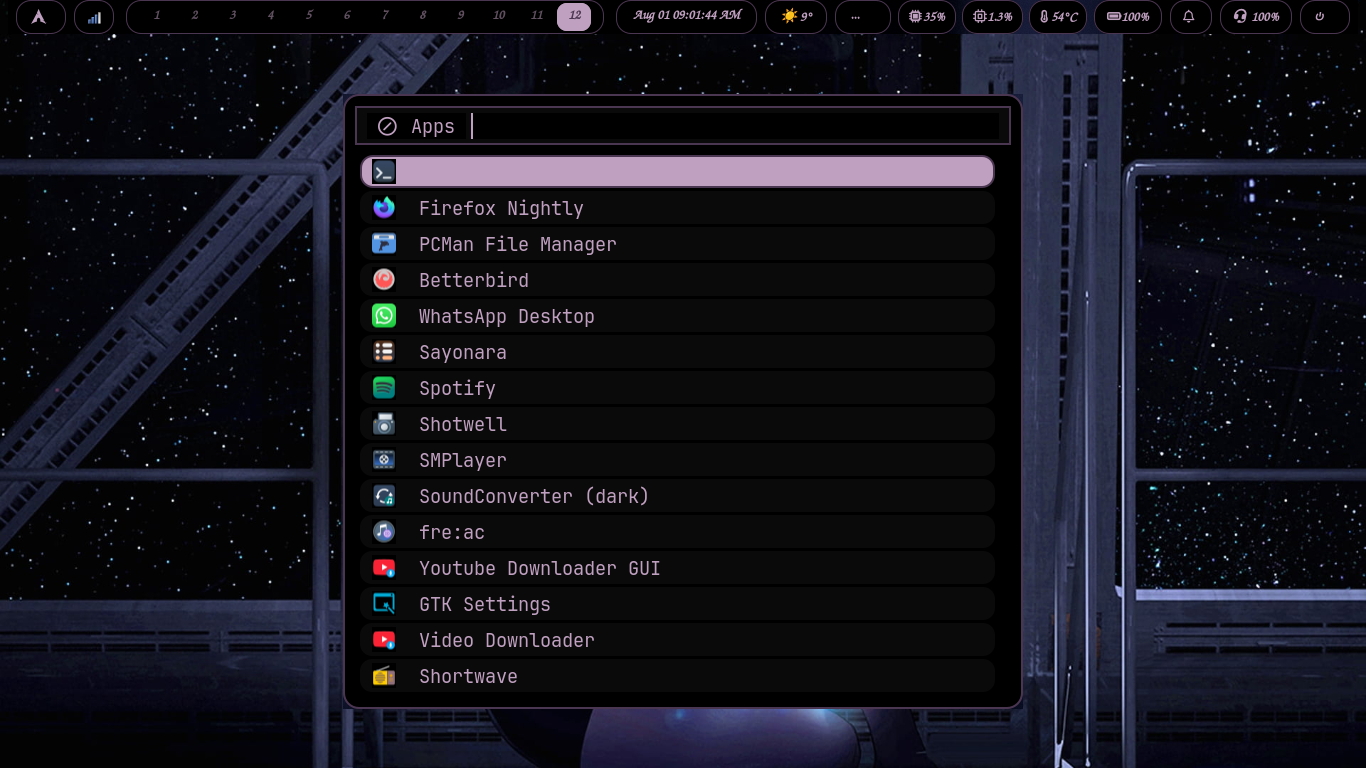Switch to workspace 1
1366x768 pixels.
tap(157, 16)
